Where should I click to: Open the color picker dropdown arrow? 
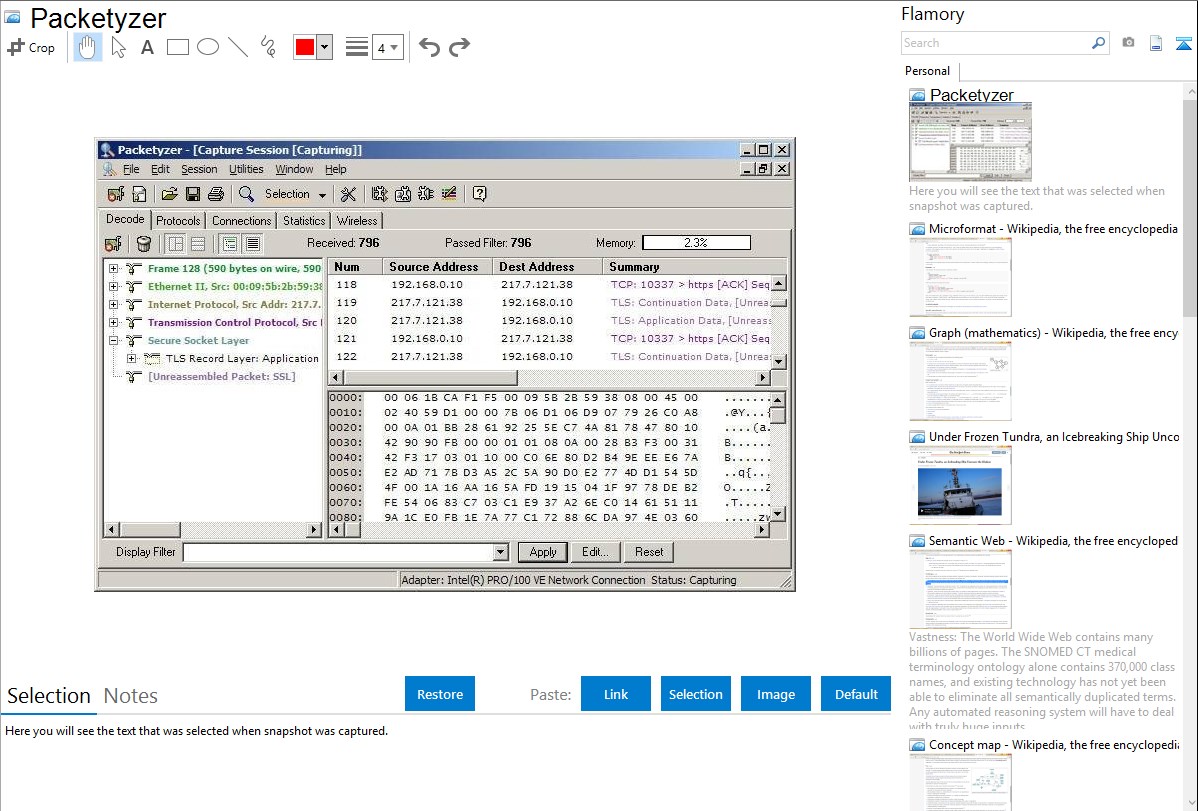324,47
